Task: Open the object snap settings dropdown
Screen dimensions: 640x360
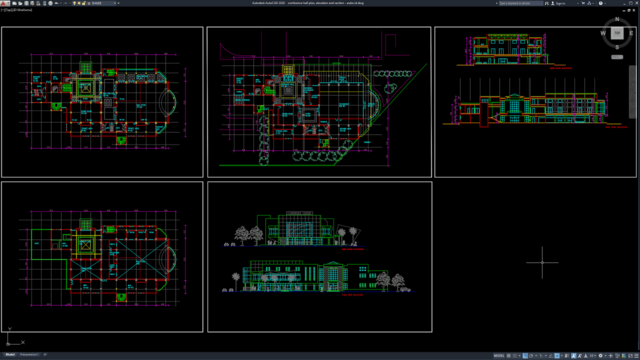Action: pos(562,356)
